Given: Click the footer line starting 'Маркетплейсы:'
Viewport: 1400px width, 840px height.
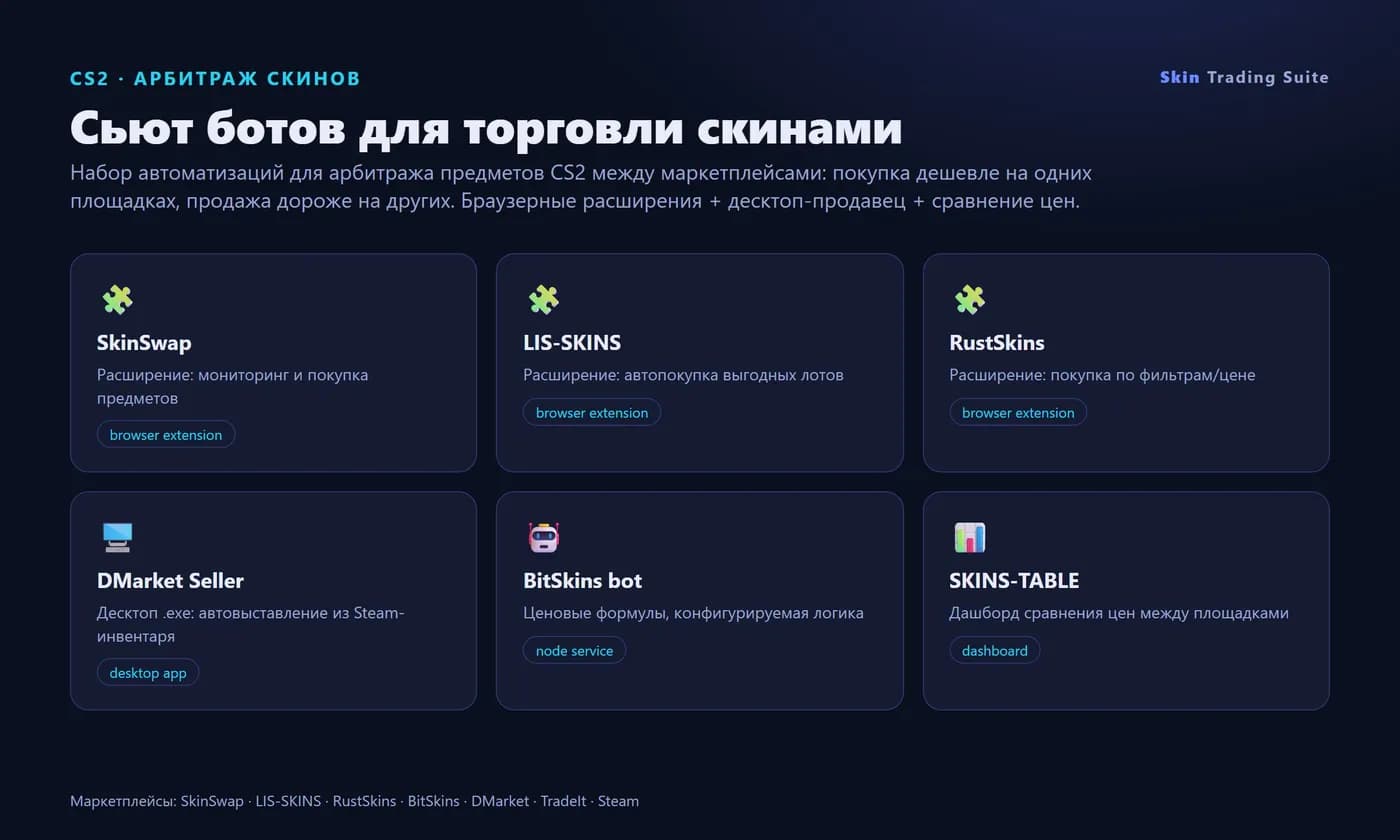Looking at the screenshot, I should click(x=354, y=801).
